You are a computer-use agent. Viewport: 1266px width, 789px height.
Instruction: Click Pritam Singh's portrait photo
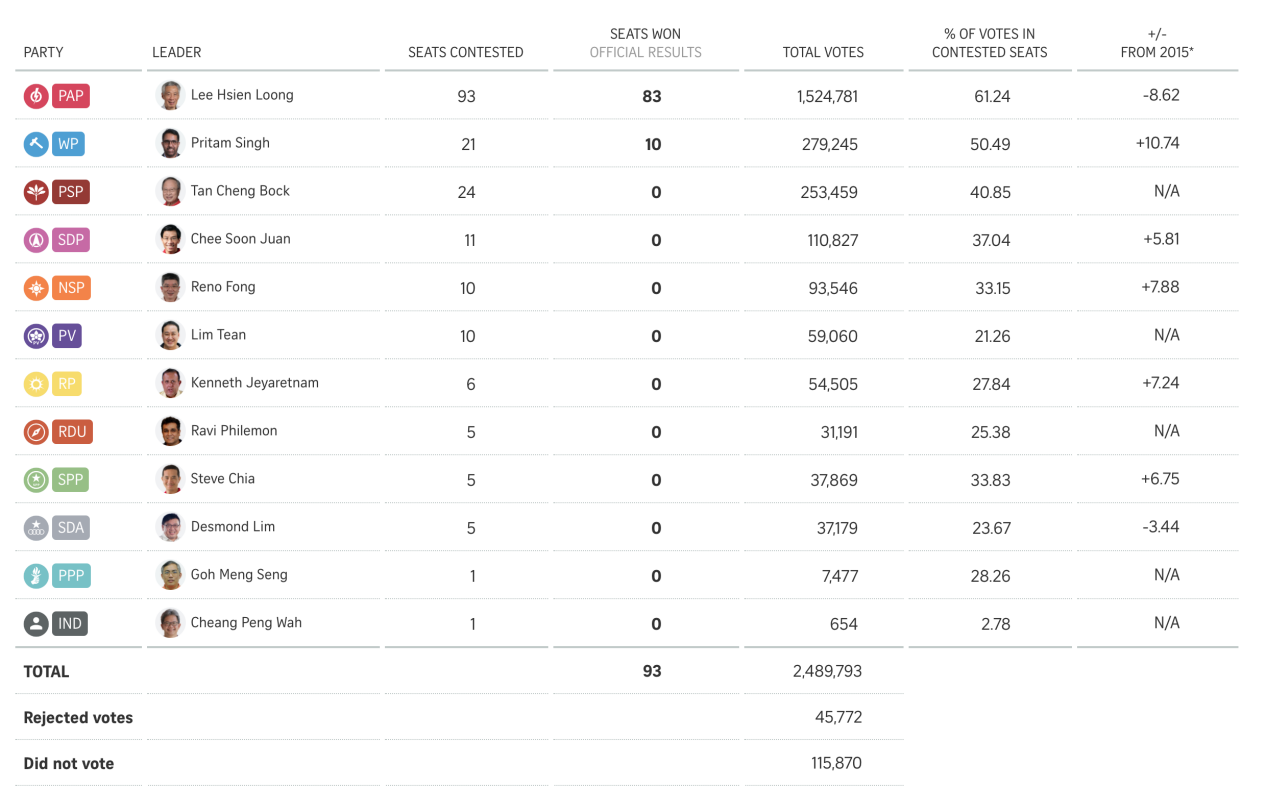(171, 143)
